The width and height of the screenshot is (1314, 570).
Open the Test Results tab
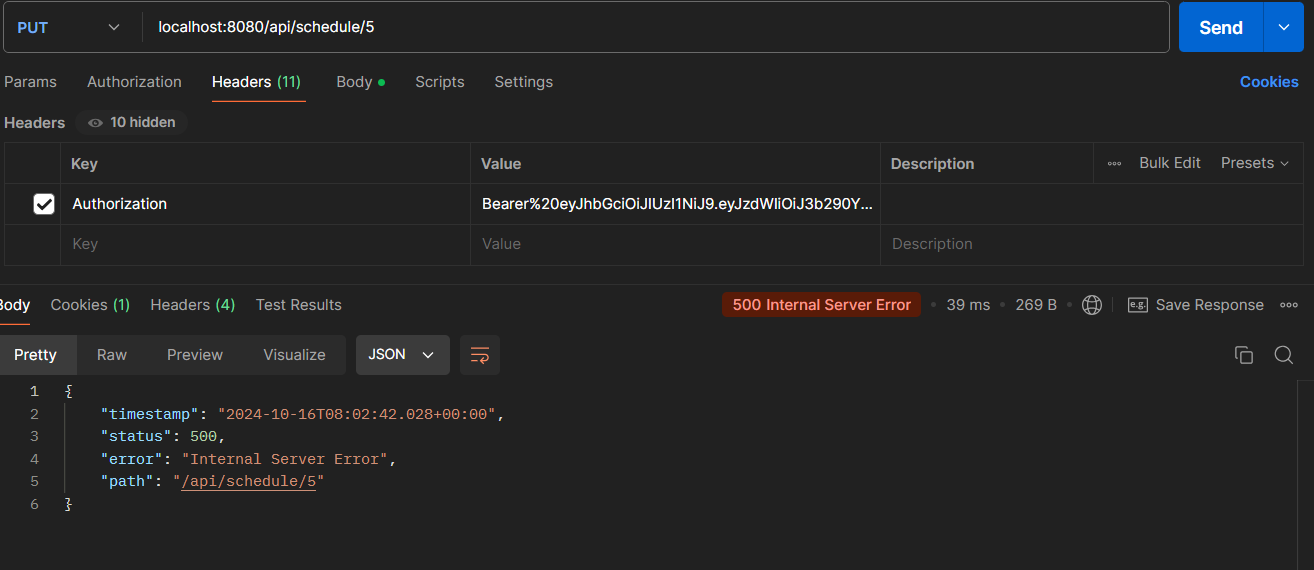point(299,305)
